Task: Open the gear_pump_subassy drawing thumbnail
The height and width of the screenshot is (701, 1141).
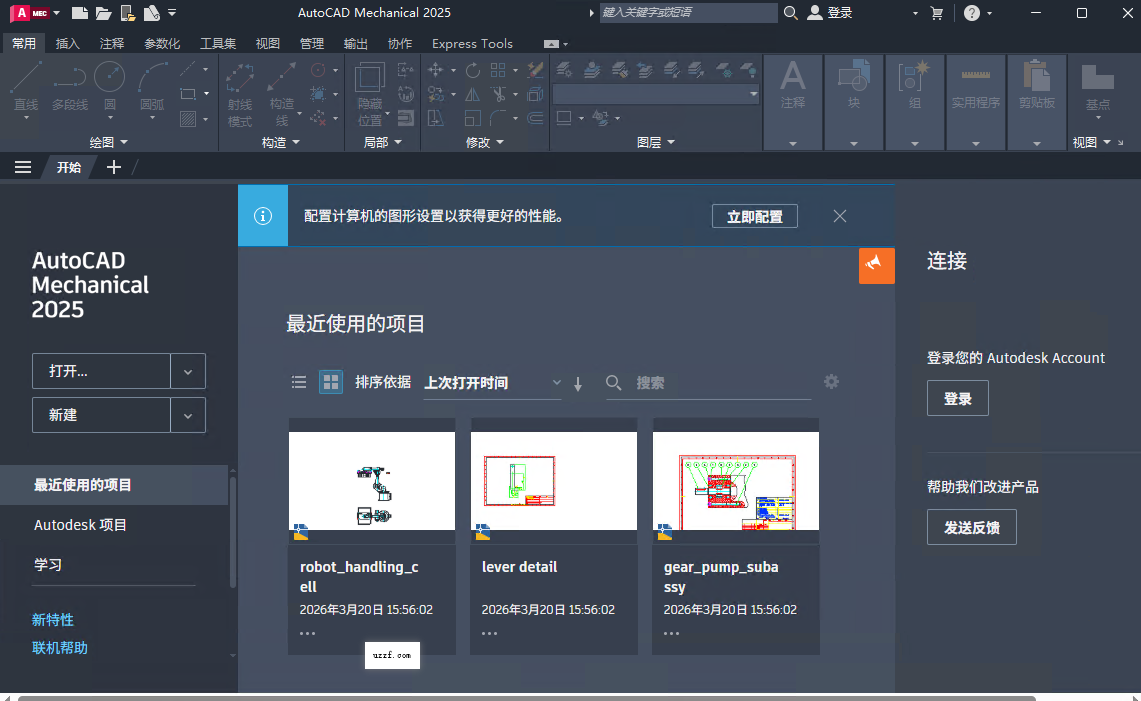Action: [x=735, y=478]
